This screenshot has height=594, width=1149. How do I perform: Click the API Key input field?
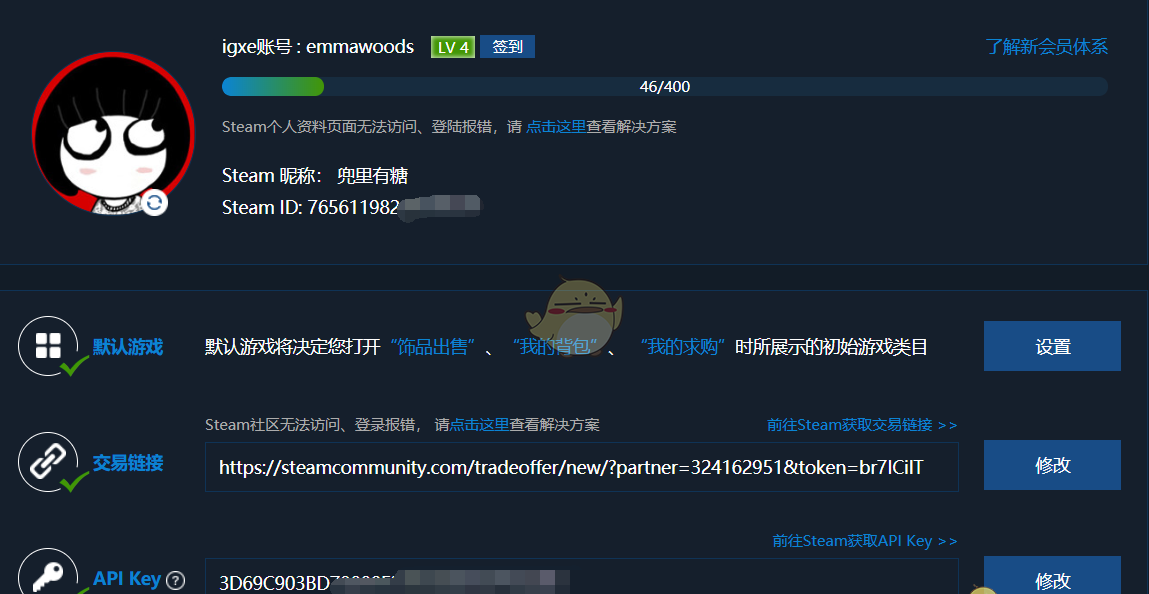582,576
